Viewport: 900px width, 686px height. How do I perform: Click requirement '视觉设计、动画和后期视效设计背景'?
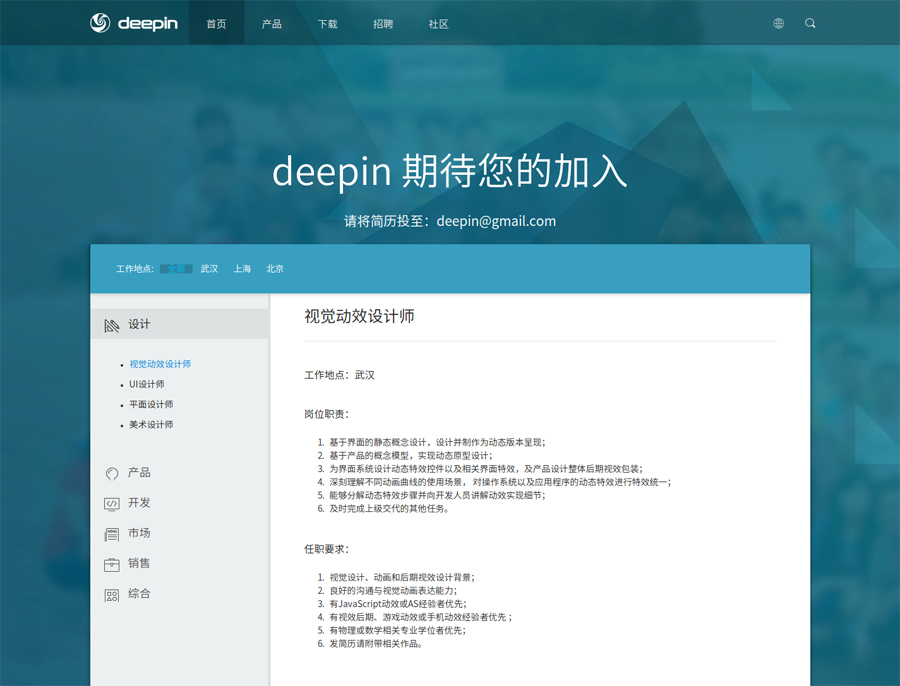(402, 578)
